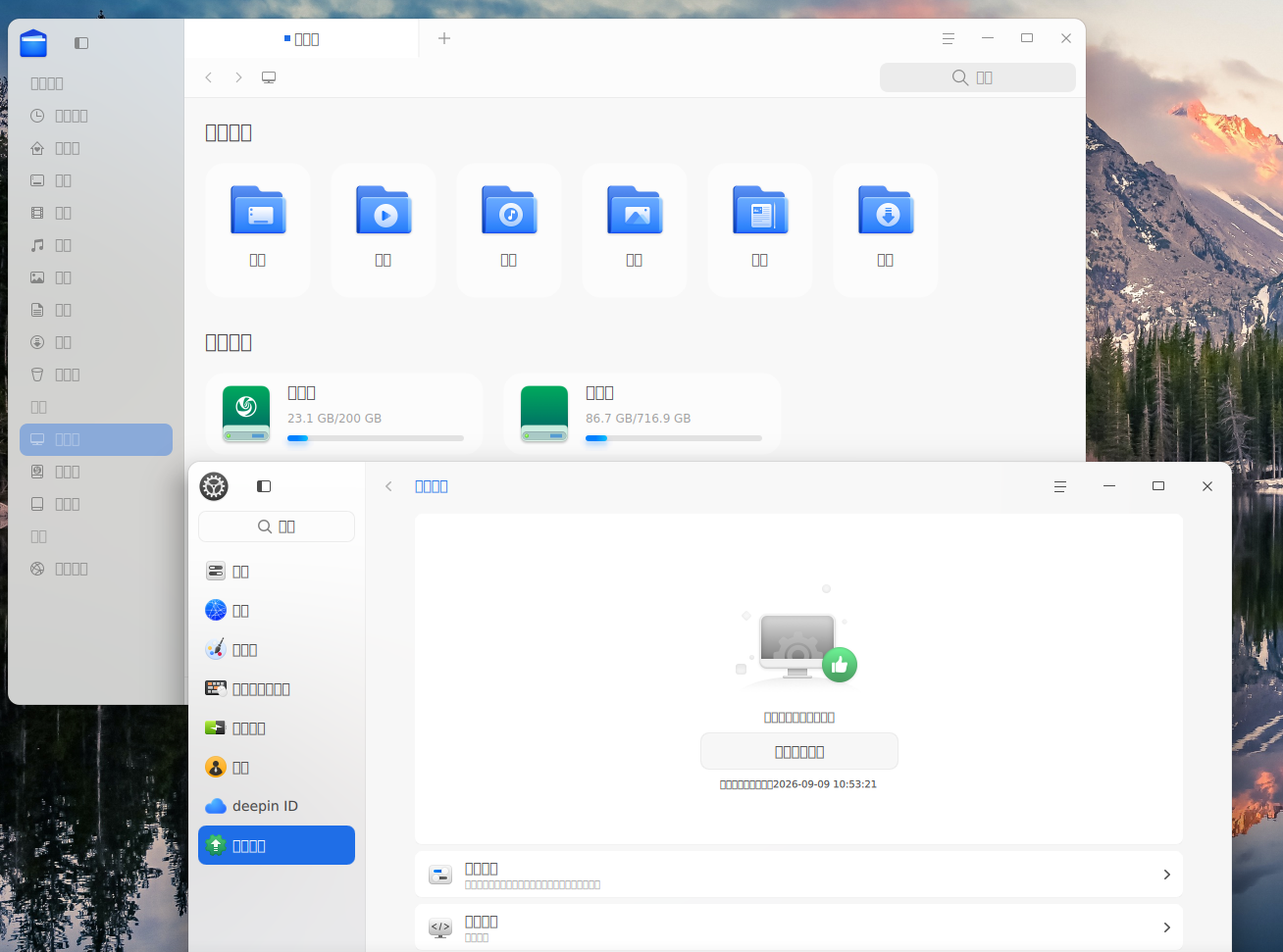This screenshot has height=952, width=1283.
Task: Open the Videos folder with play icon
Action: coord(384,230)
